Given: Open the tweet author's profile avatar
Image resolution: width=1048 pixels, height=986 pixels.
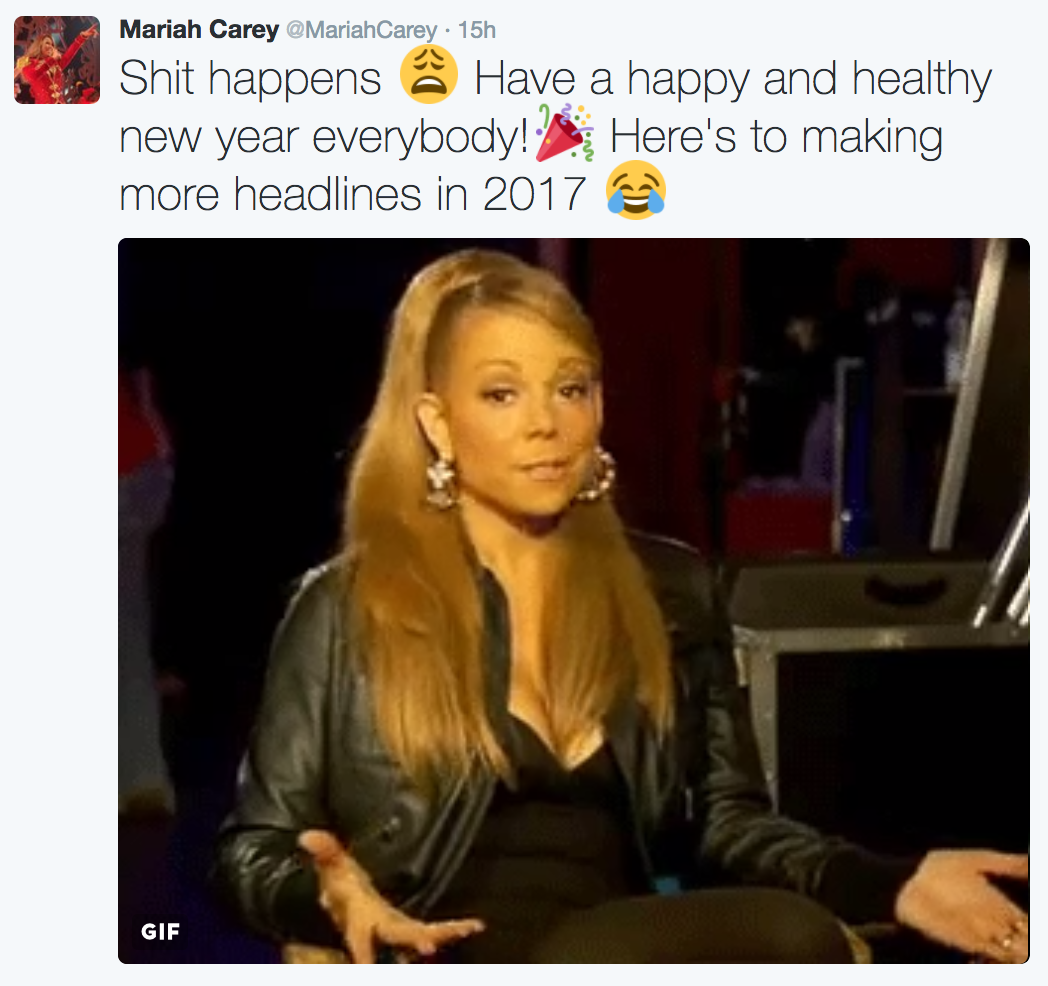Looking at the screenshot, I should tap(57, 60).
